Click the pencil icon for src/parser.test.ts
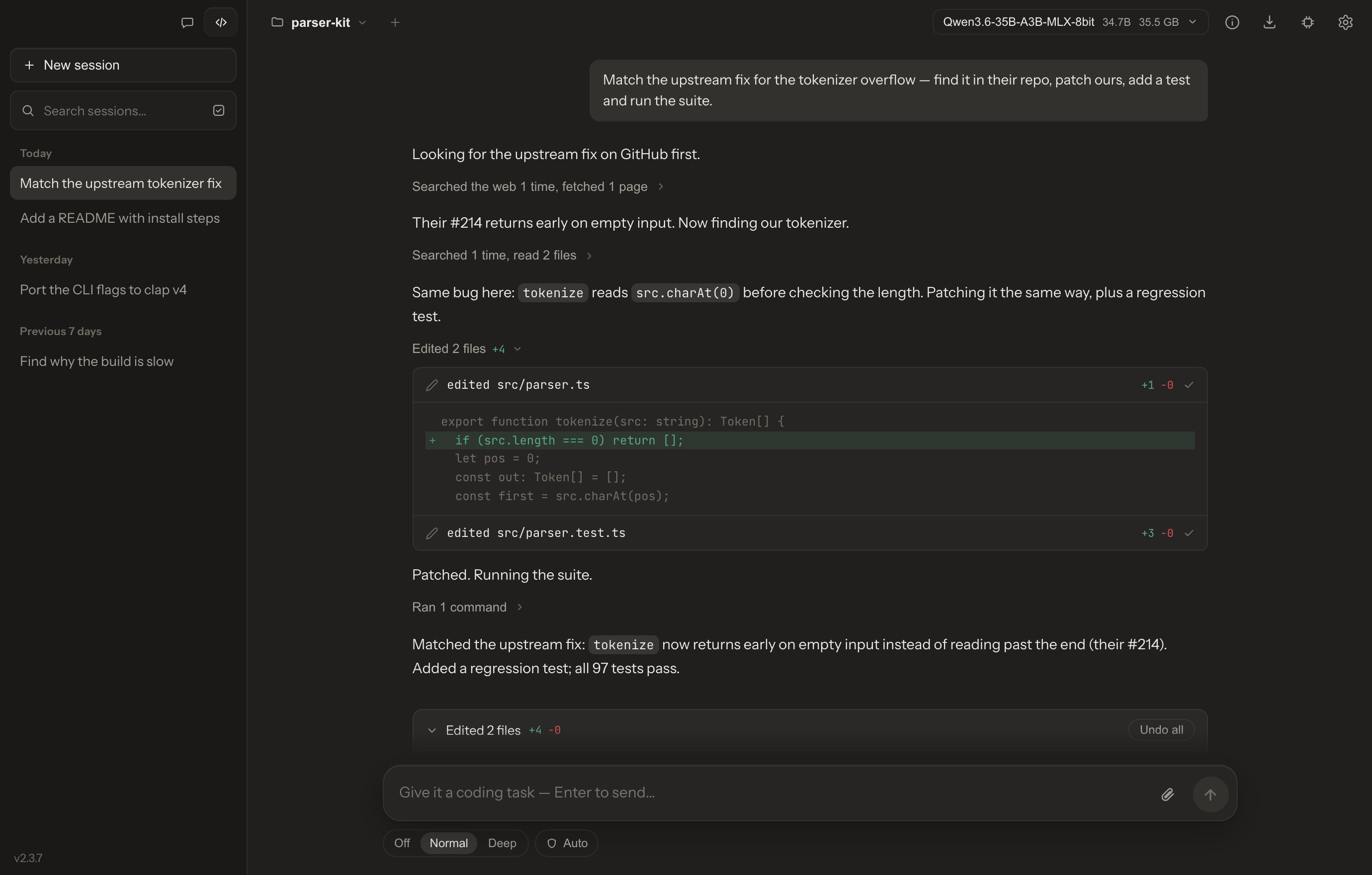This screenshot has width=1372, height=875. (x=432, y=533)
